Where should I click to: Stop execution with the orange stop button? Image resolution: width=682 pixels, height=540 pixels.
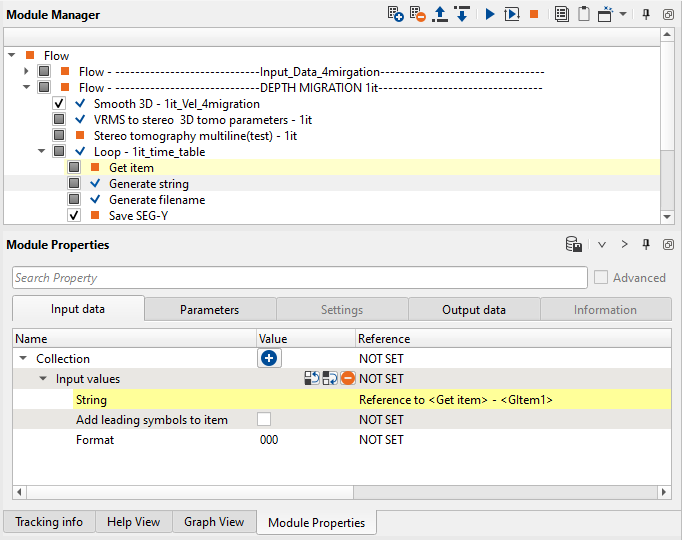click(x=535, y=15)
